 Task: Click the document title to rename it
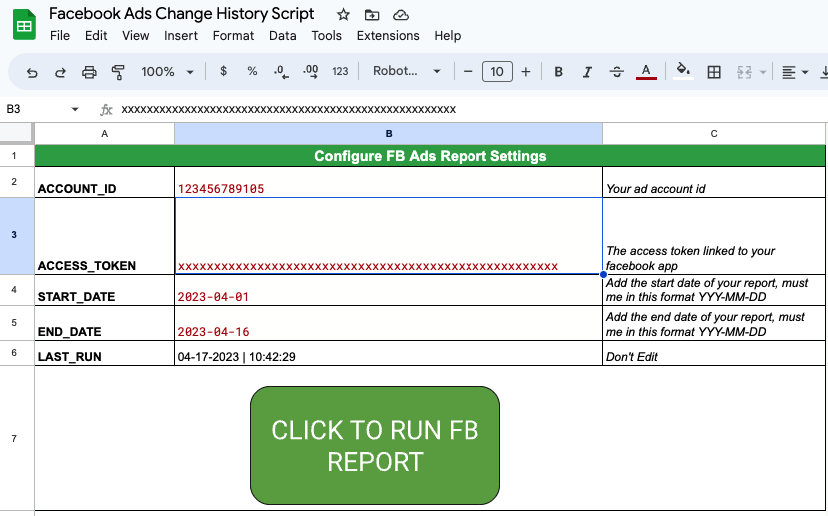click(182, 14)
